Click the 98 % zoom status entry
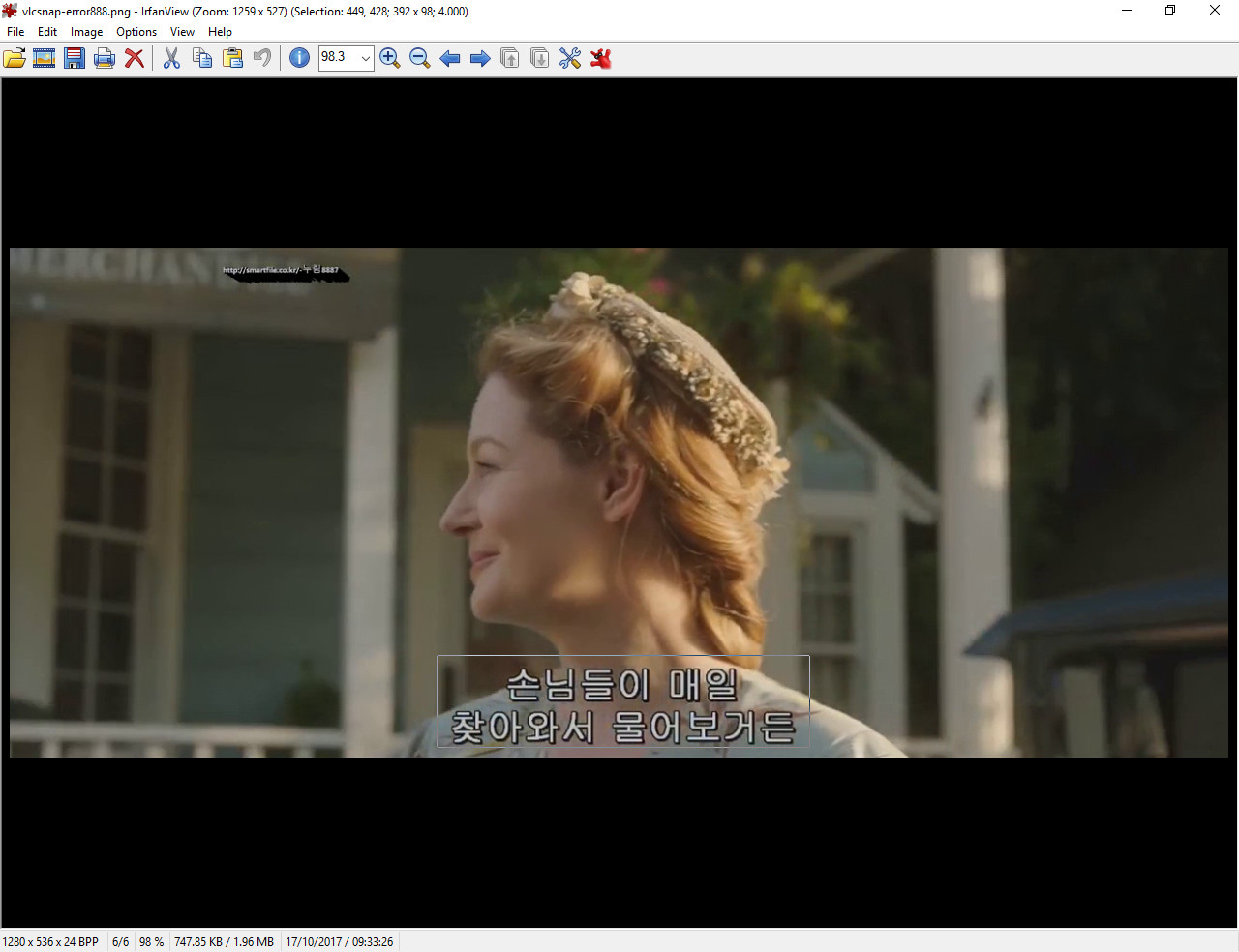Viewport: 1239px width, 952px height. click(151, 941)
